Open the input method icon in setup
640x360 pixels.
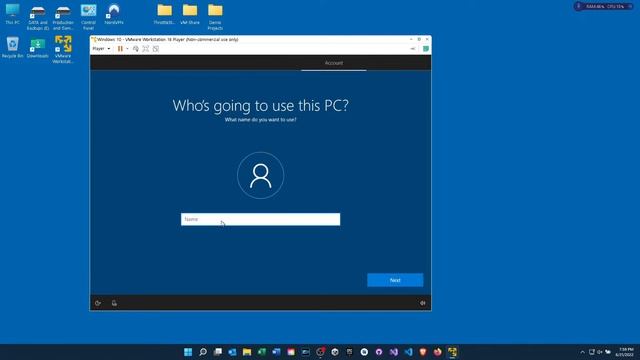114,303
